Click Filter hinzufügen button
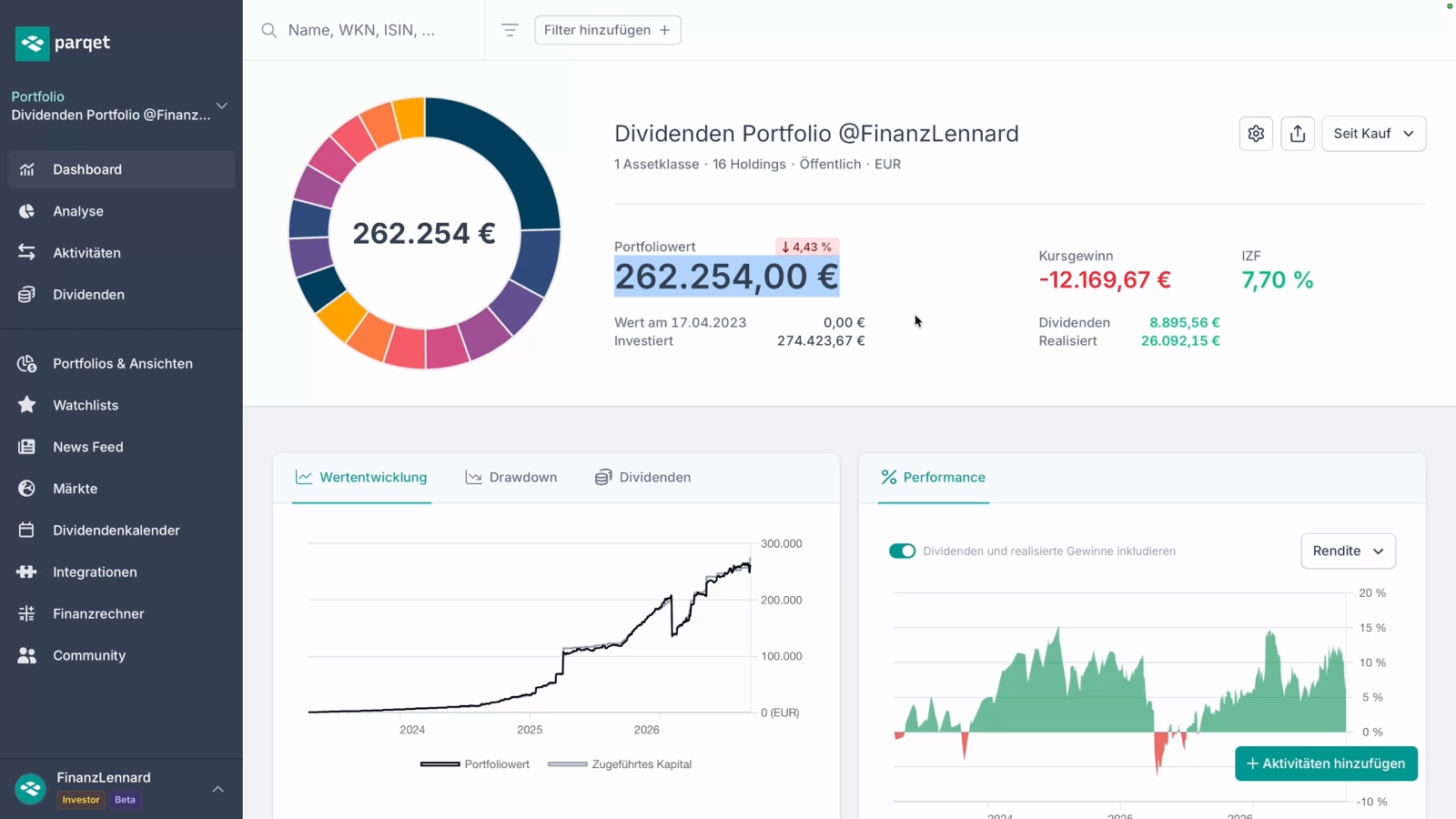1456x819 pixels. (x=608, y=30)
